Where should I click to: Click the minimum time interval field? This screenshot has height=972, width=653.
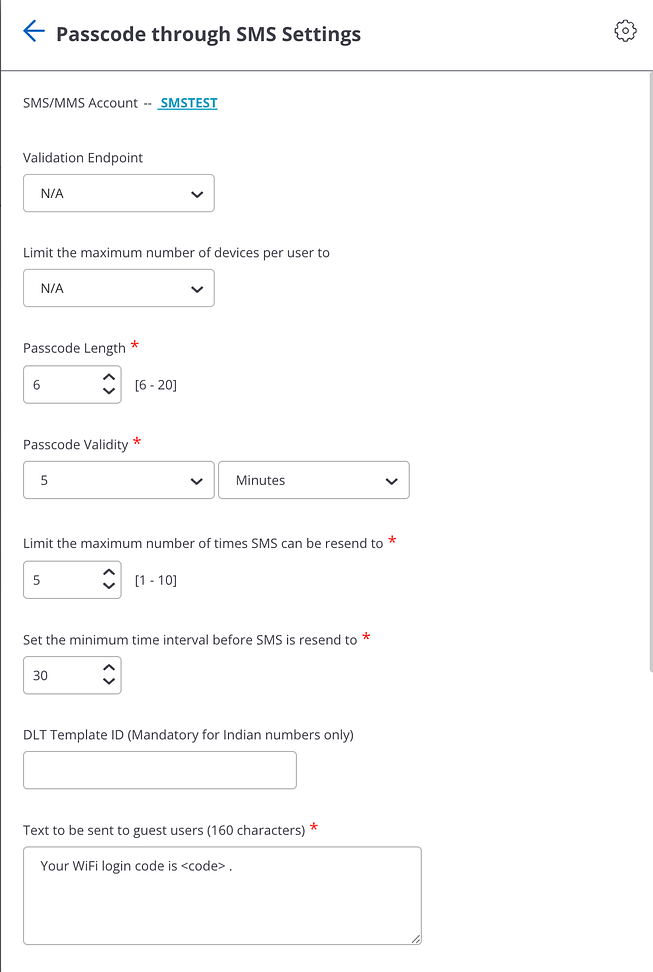coord(60,675)
